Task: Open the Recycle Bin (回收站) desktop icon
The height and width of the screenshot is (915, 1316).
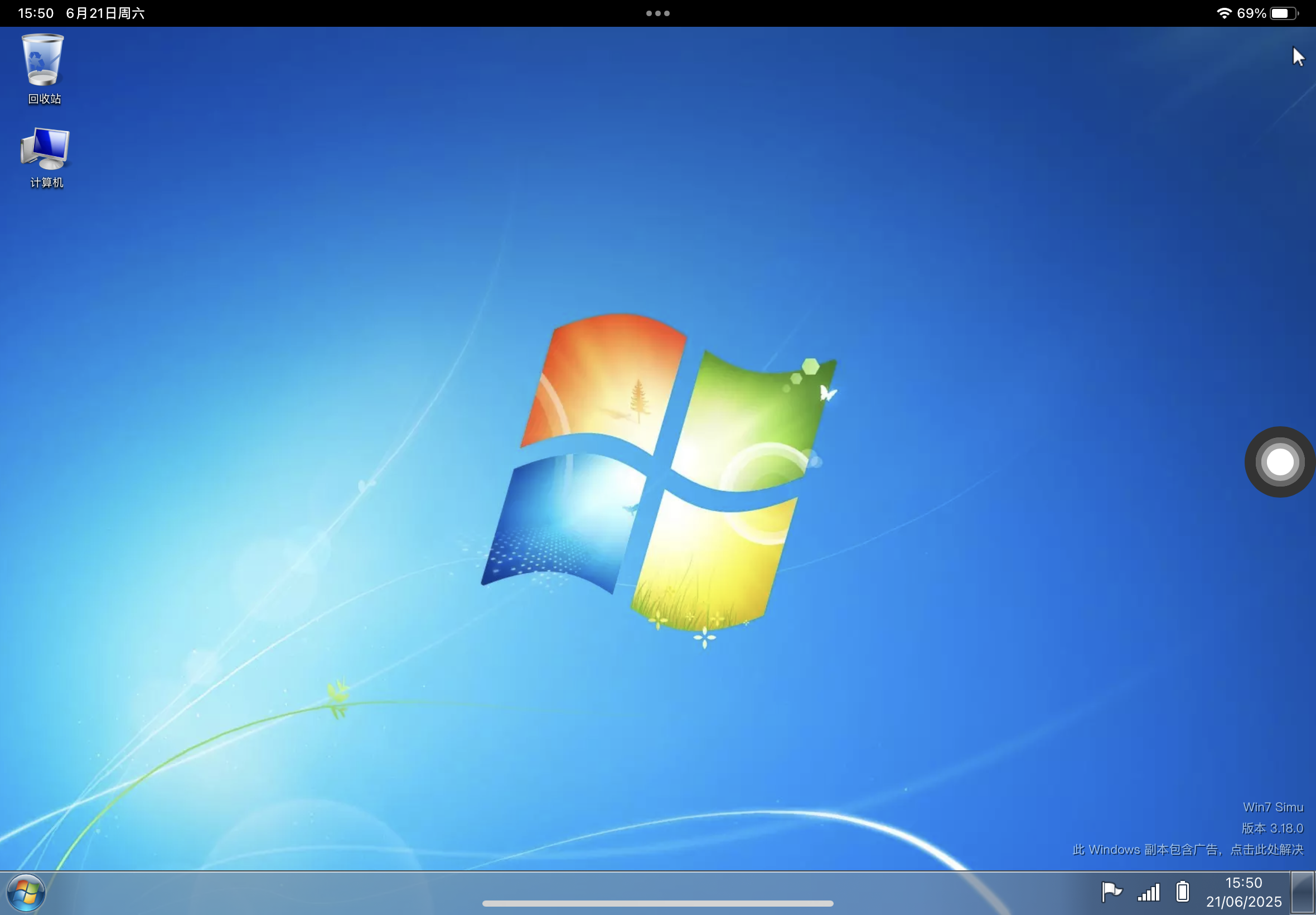Action: [43, 69]
